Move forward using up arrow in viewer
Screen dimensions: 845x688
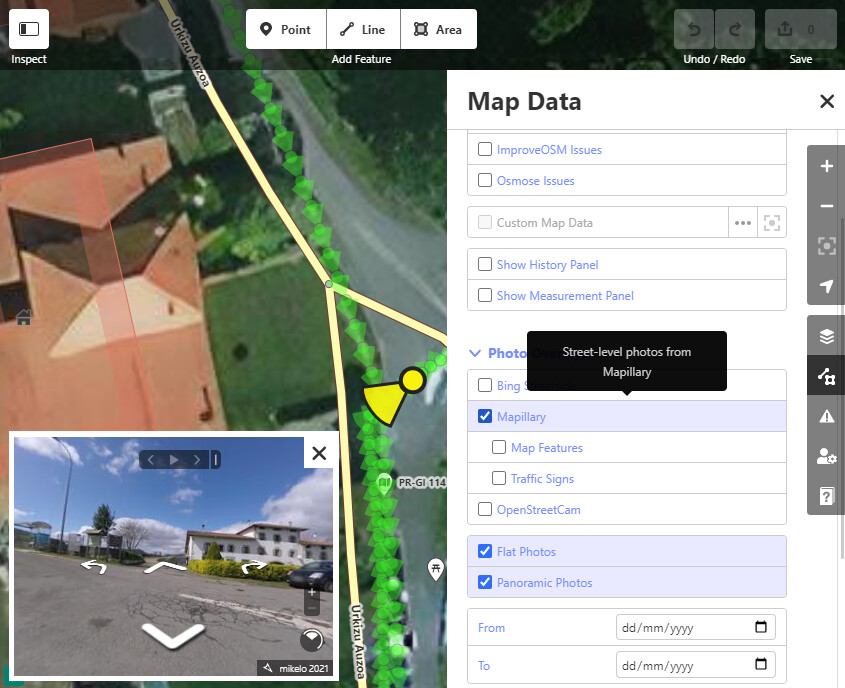tap(165, 566)
